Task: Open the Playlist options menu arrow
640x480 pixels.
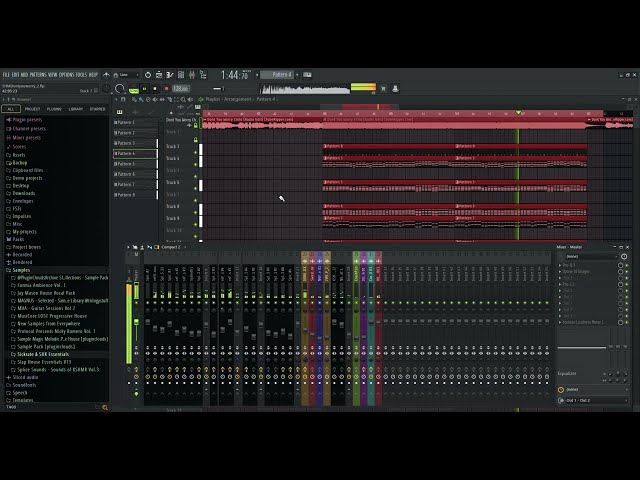Action: pos(116,99)
